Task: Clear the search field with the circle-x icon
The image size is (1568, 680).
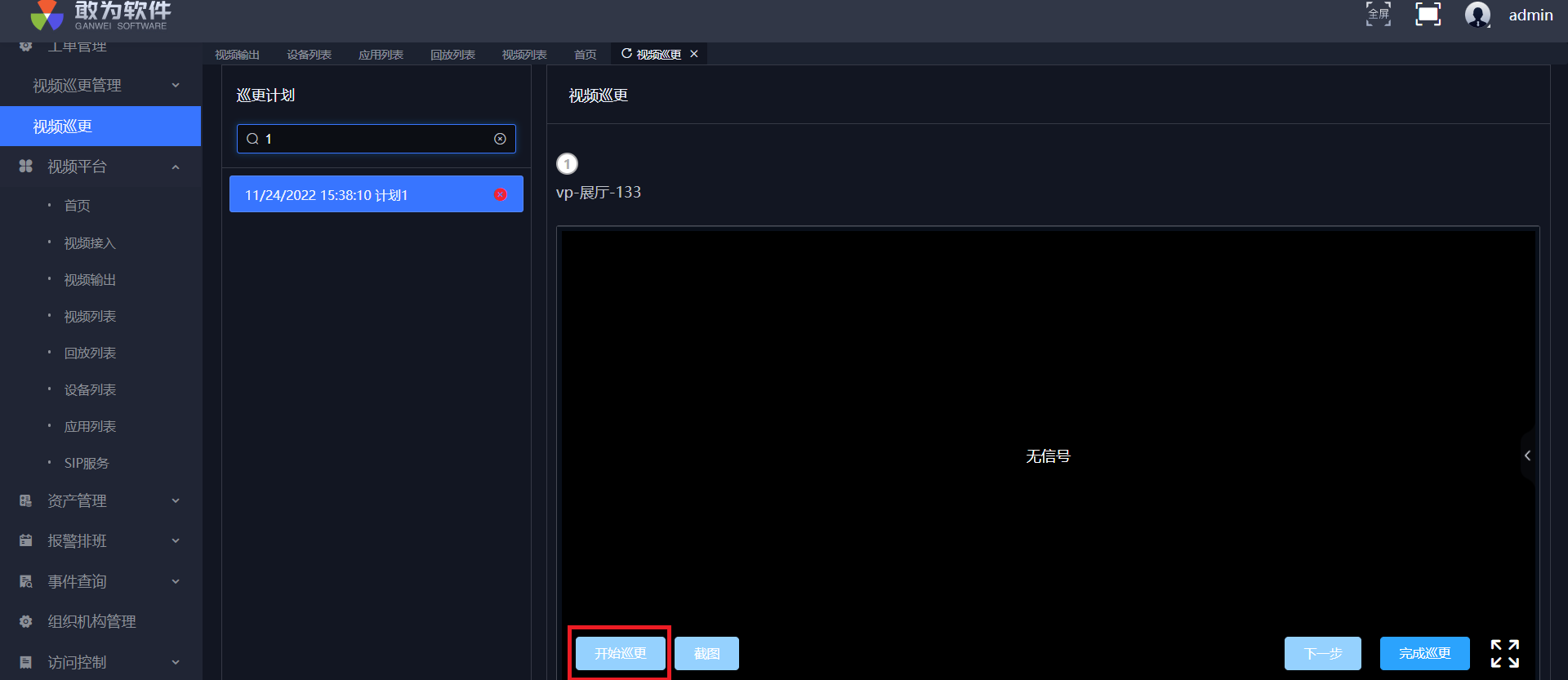Action: click(500, 139)
